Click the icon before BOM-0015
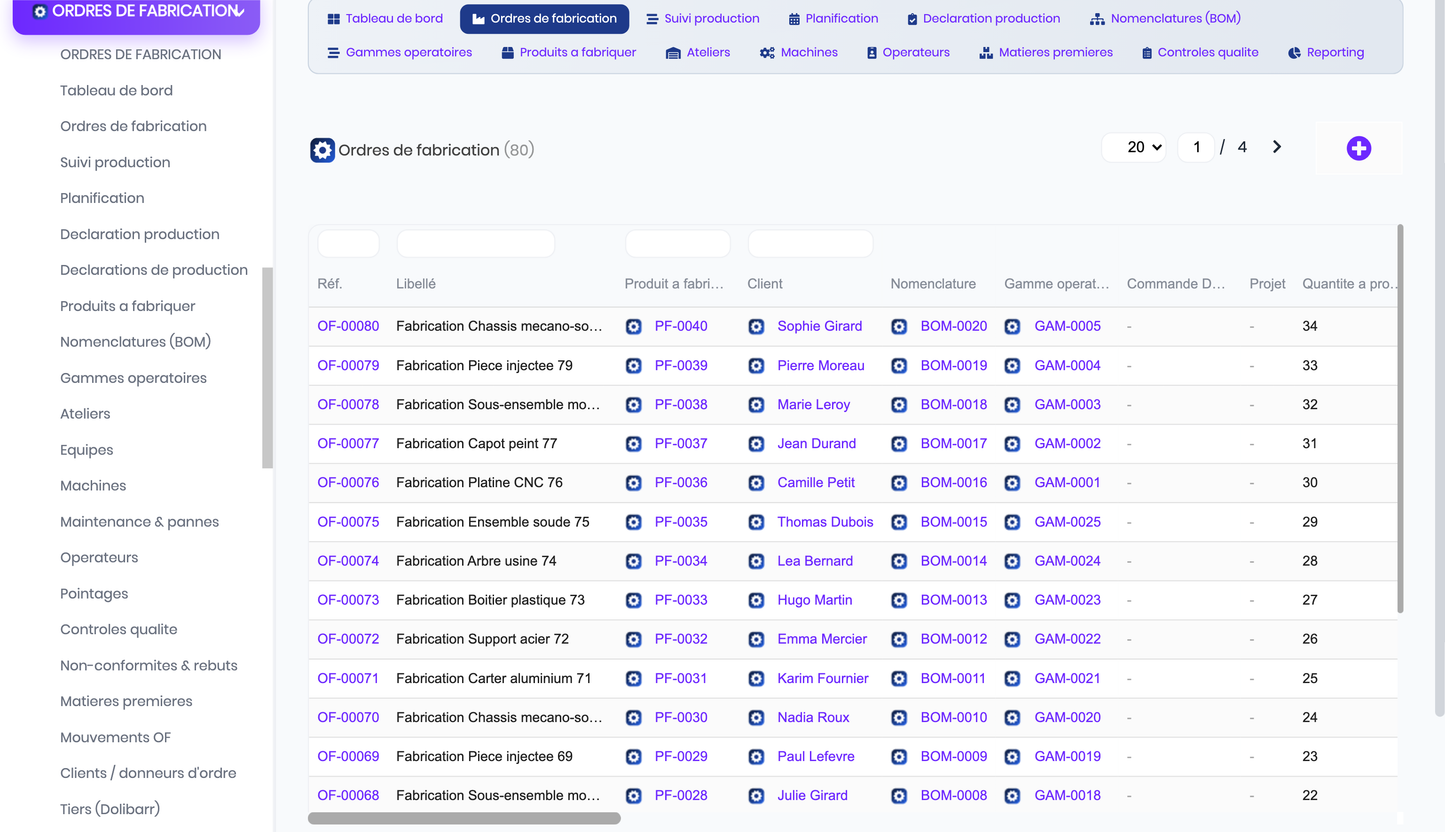Screen dimensions: 1445x832 pos(900,522)
